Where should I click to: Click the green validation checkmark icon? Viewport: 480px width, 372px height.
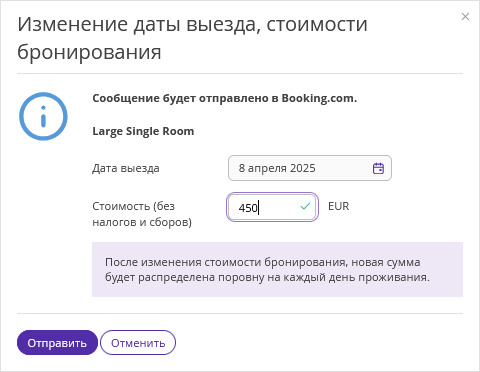pyautogui.click(x=305, y=207)
